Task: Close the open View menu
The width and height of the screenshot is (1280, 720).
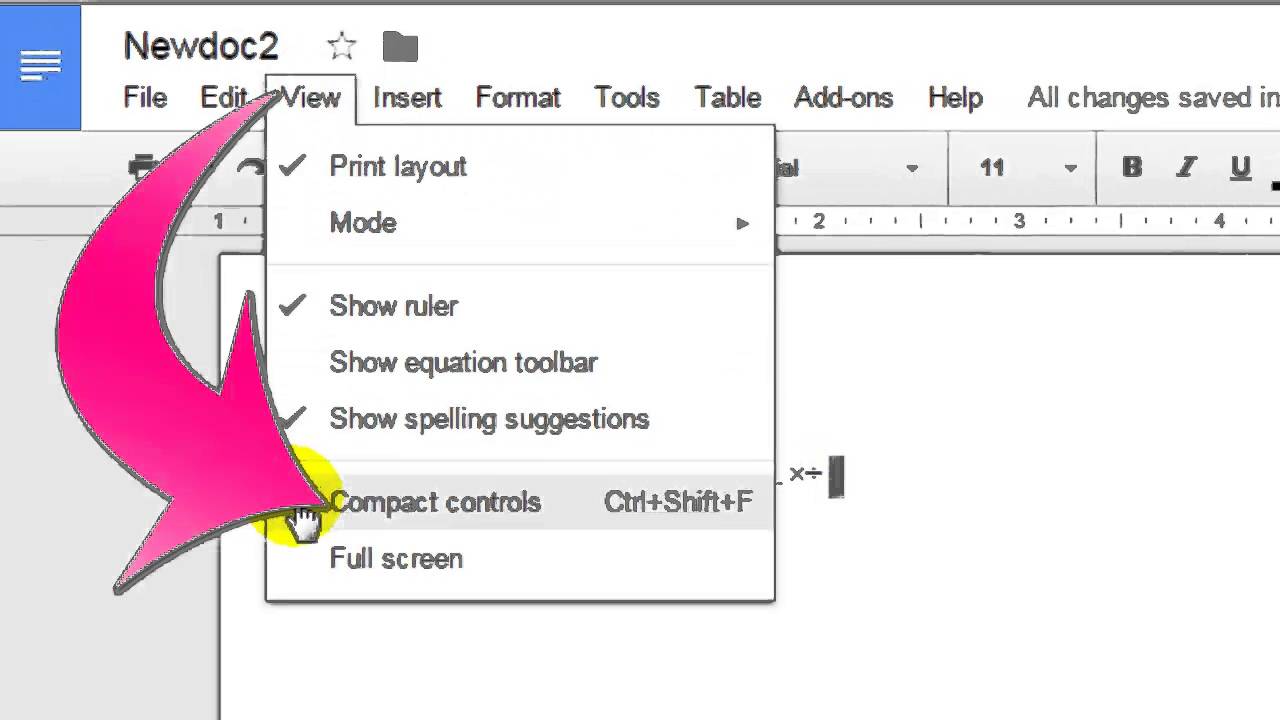Action: coord(310,98)
